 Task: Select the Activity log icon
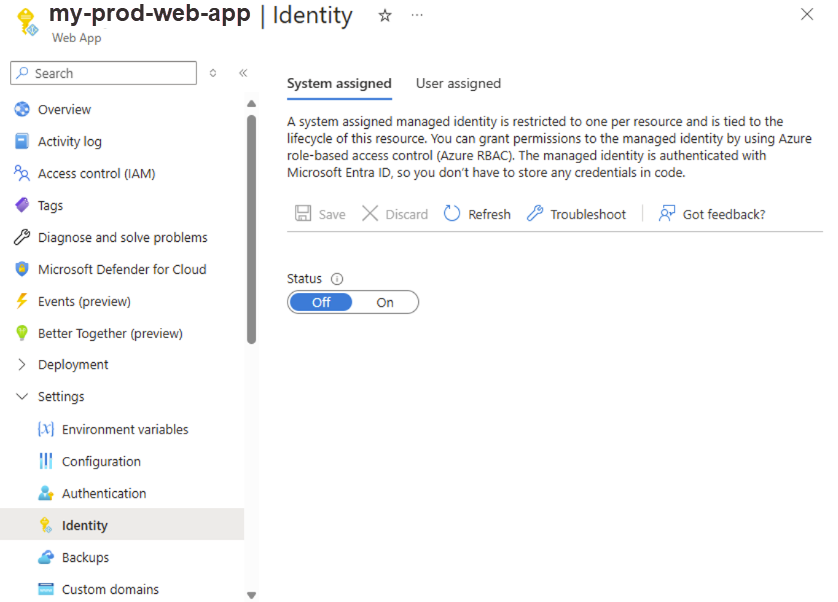click(22, 141)
